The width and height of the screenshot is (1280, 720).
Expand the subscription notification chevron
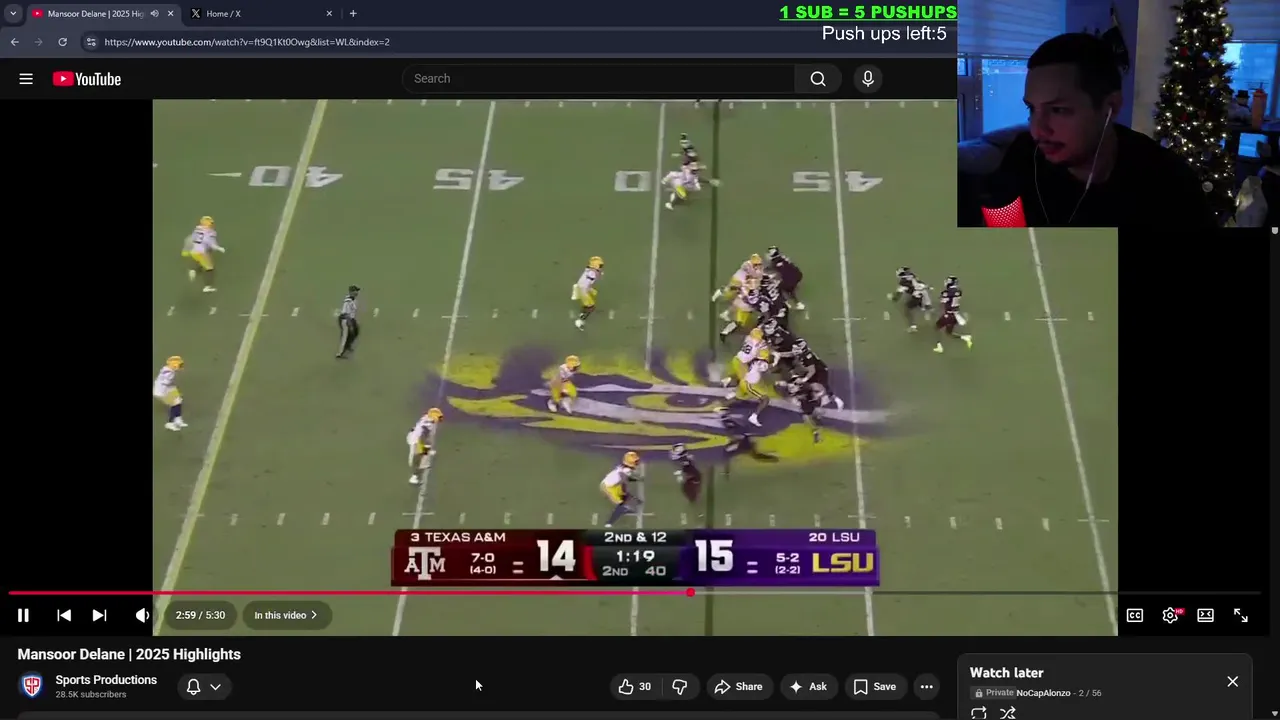(x=215, y=686)
